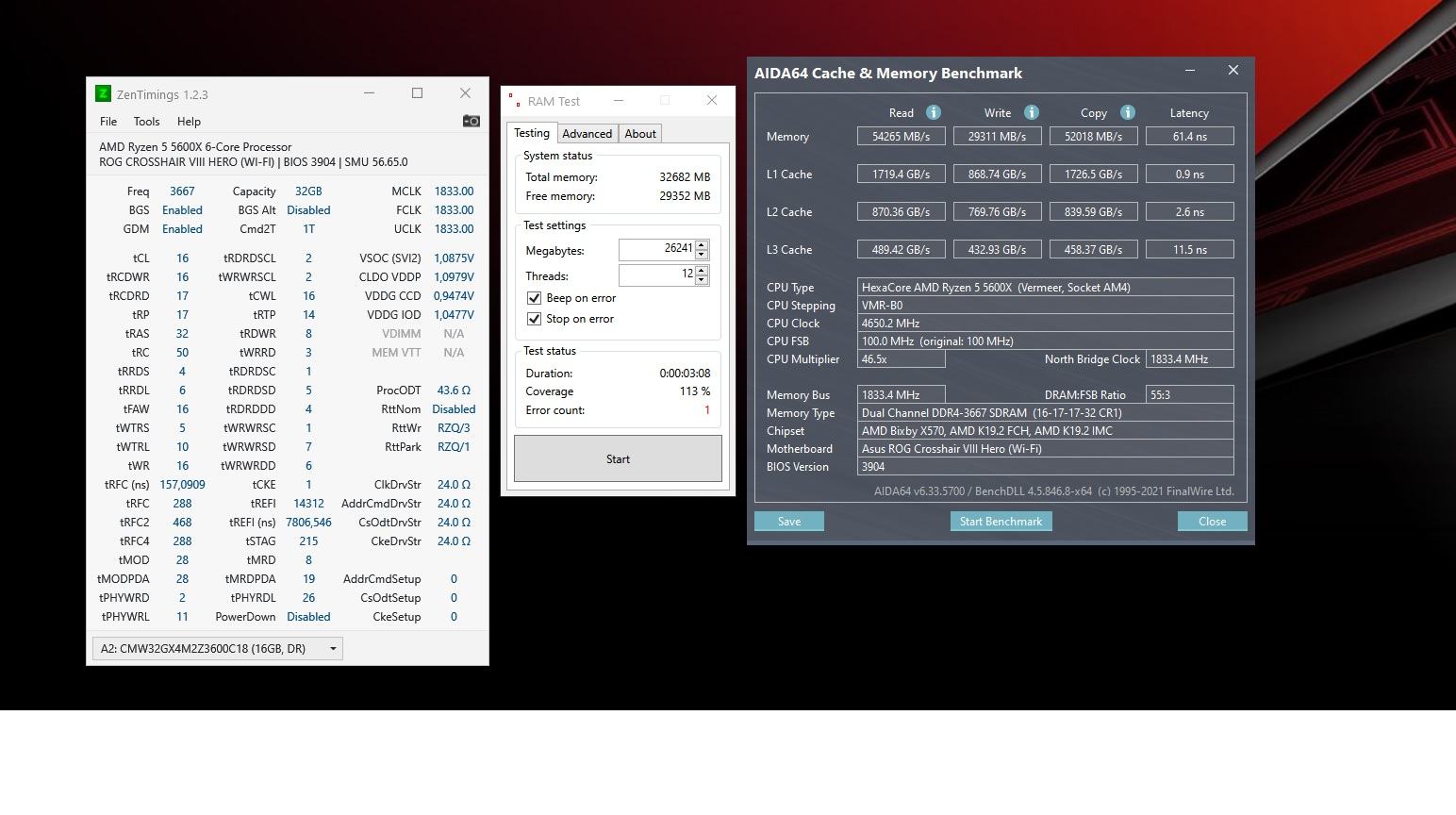Click the Chipset field in AIDA64

1045,431
